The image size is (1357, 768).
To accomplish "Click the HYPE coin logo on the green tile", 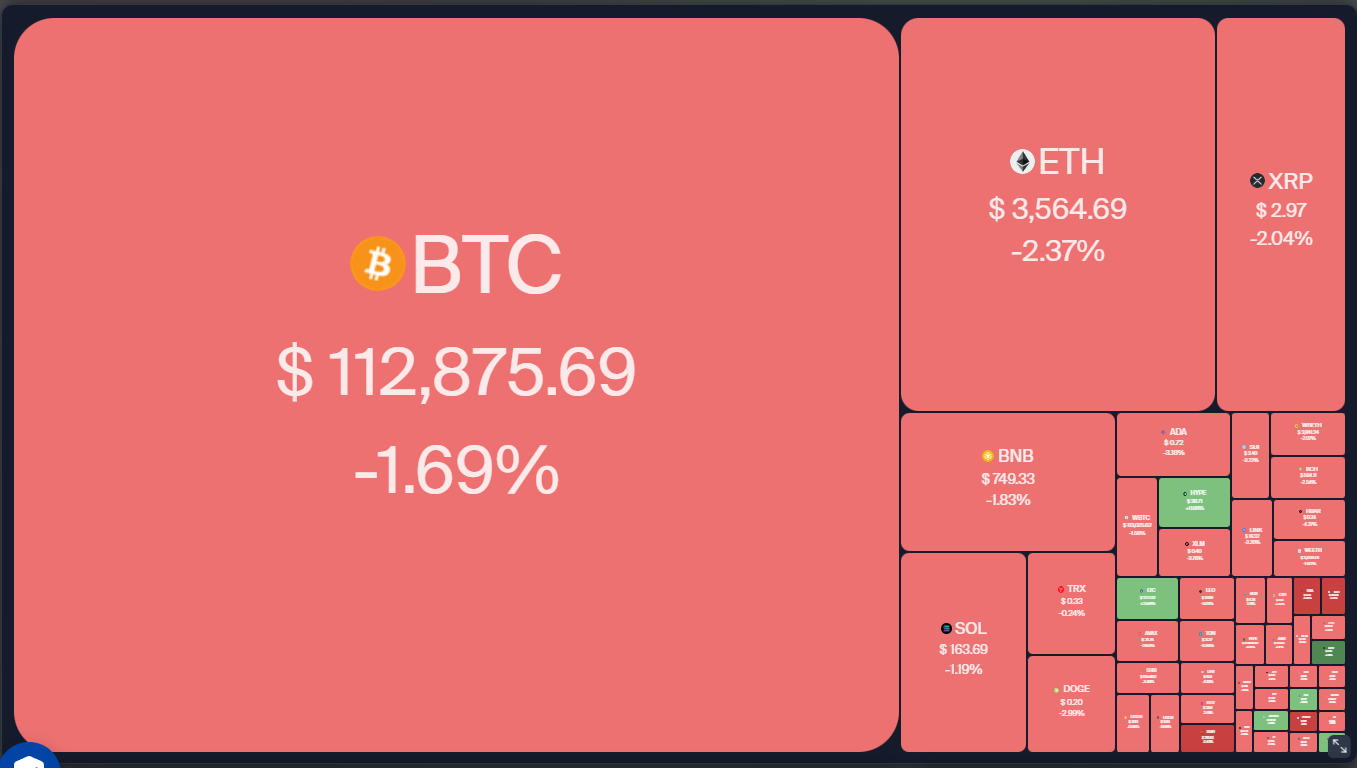I will (1185, 493).
